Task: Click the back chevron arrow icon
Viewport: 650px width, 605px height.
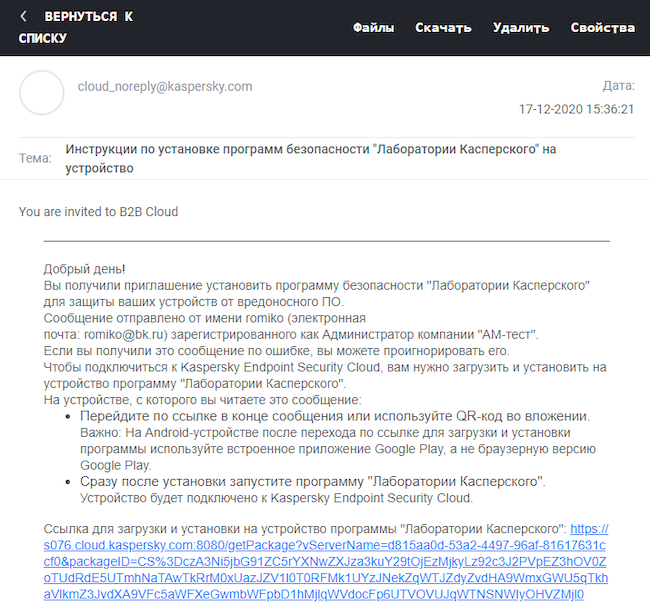Action: 24,17
